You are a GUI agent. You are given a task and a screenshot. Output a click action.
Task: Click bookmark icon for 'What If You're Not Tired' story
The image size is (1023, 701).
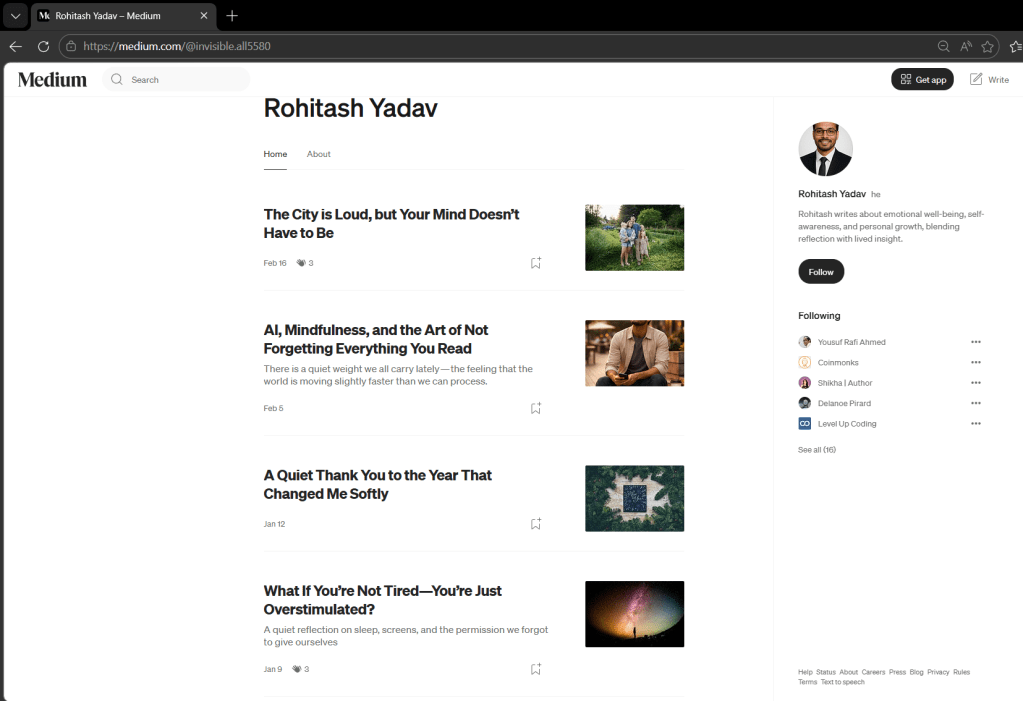coord(536,669)
